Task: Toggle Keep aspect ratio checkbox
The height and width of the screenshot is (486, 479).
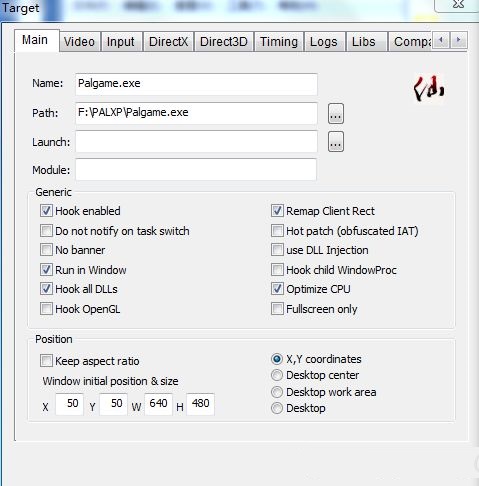Action: (46, 361)
